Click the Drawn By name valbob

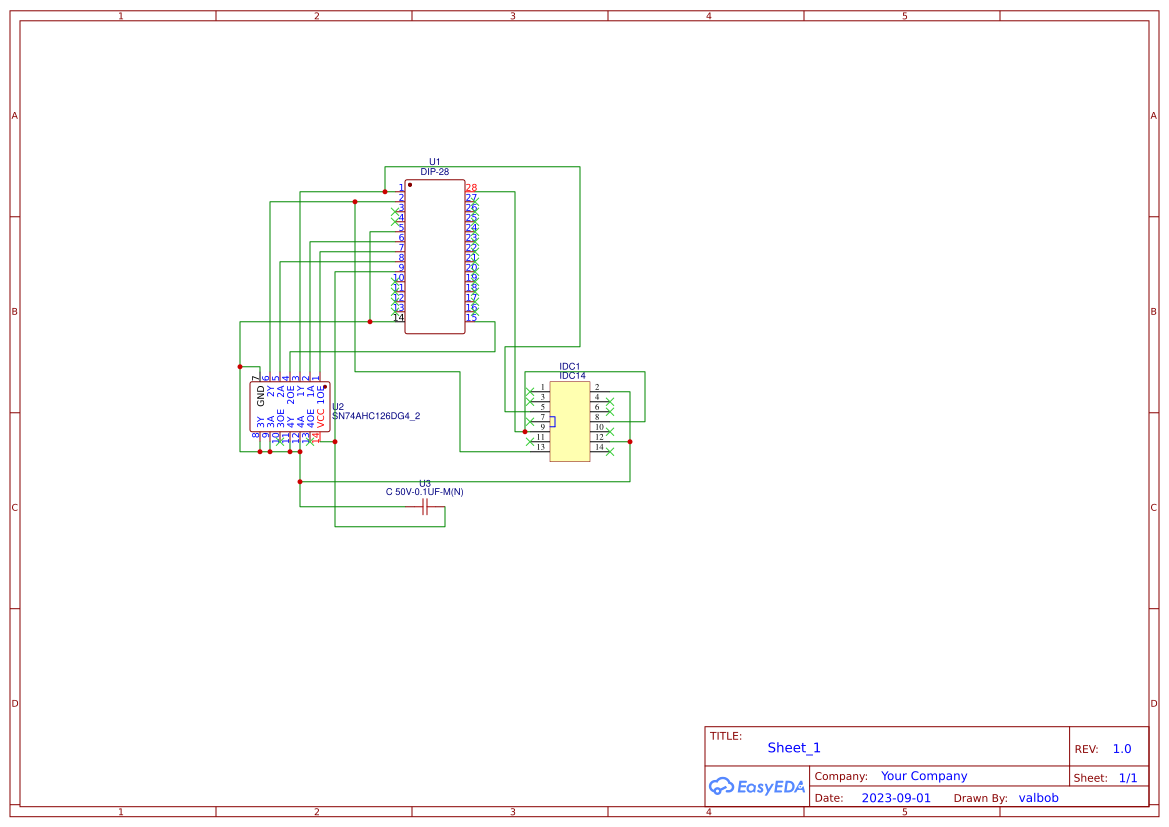click(x=1038, y=798)
